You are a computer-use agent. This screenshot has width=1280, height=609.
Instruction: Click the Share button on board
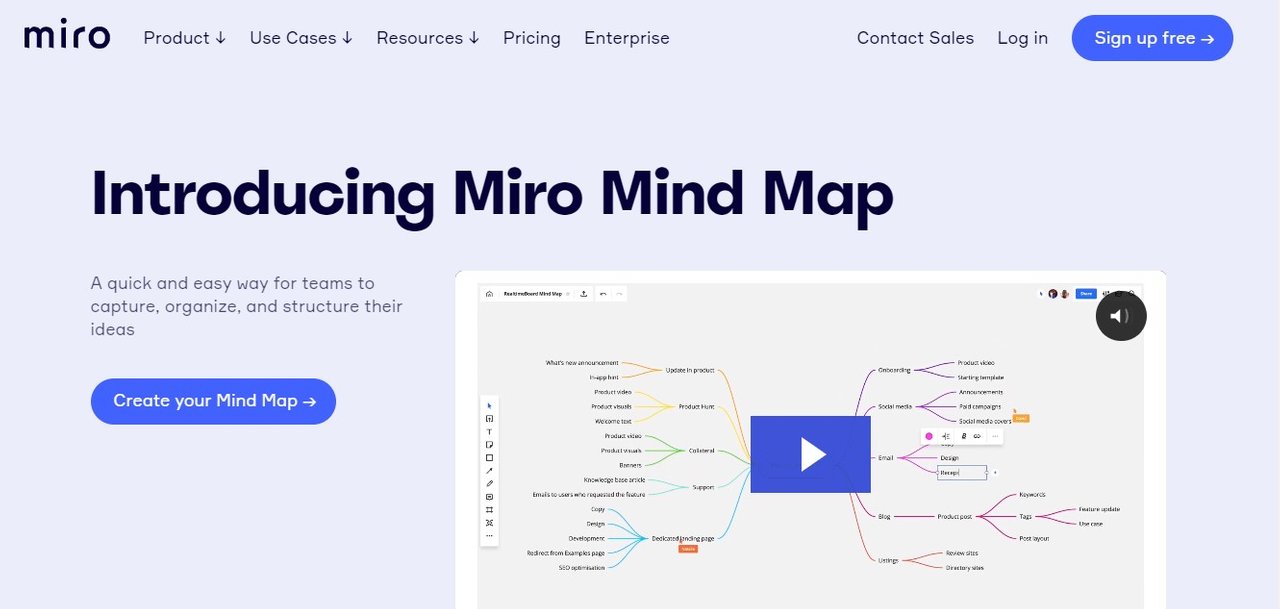(1086, 294)
